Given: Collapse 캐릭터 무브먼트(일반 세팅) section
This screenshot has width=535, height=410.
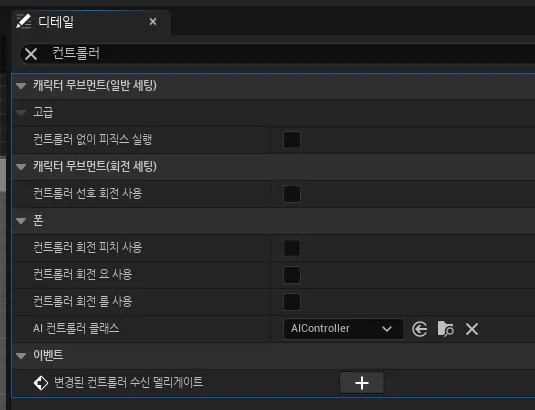Looking at the screenshot, I should (x=21, y=86).
